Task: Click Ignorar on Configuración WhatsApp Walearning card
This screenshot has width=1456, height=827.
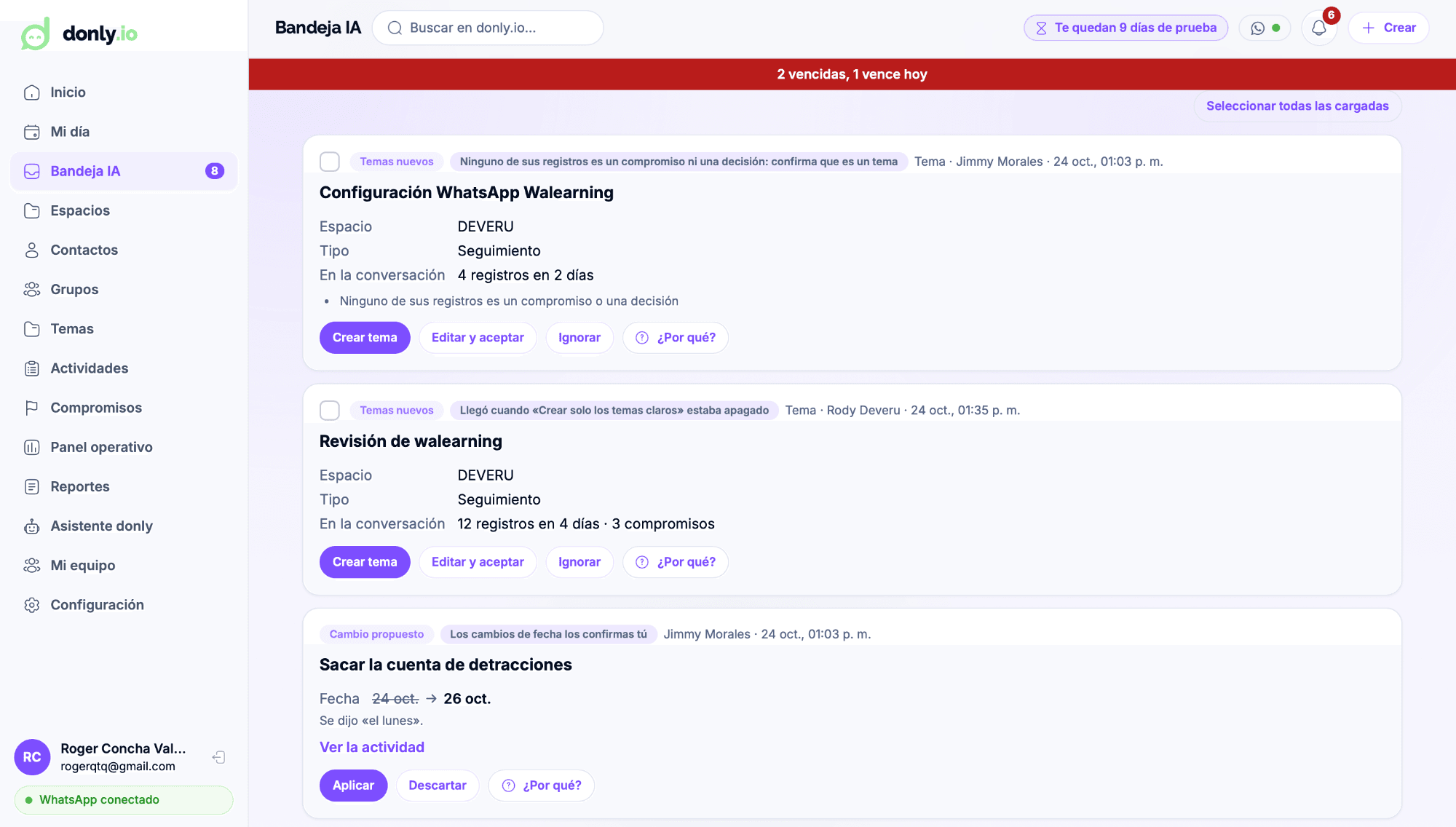Action: [x=579, y=338]
